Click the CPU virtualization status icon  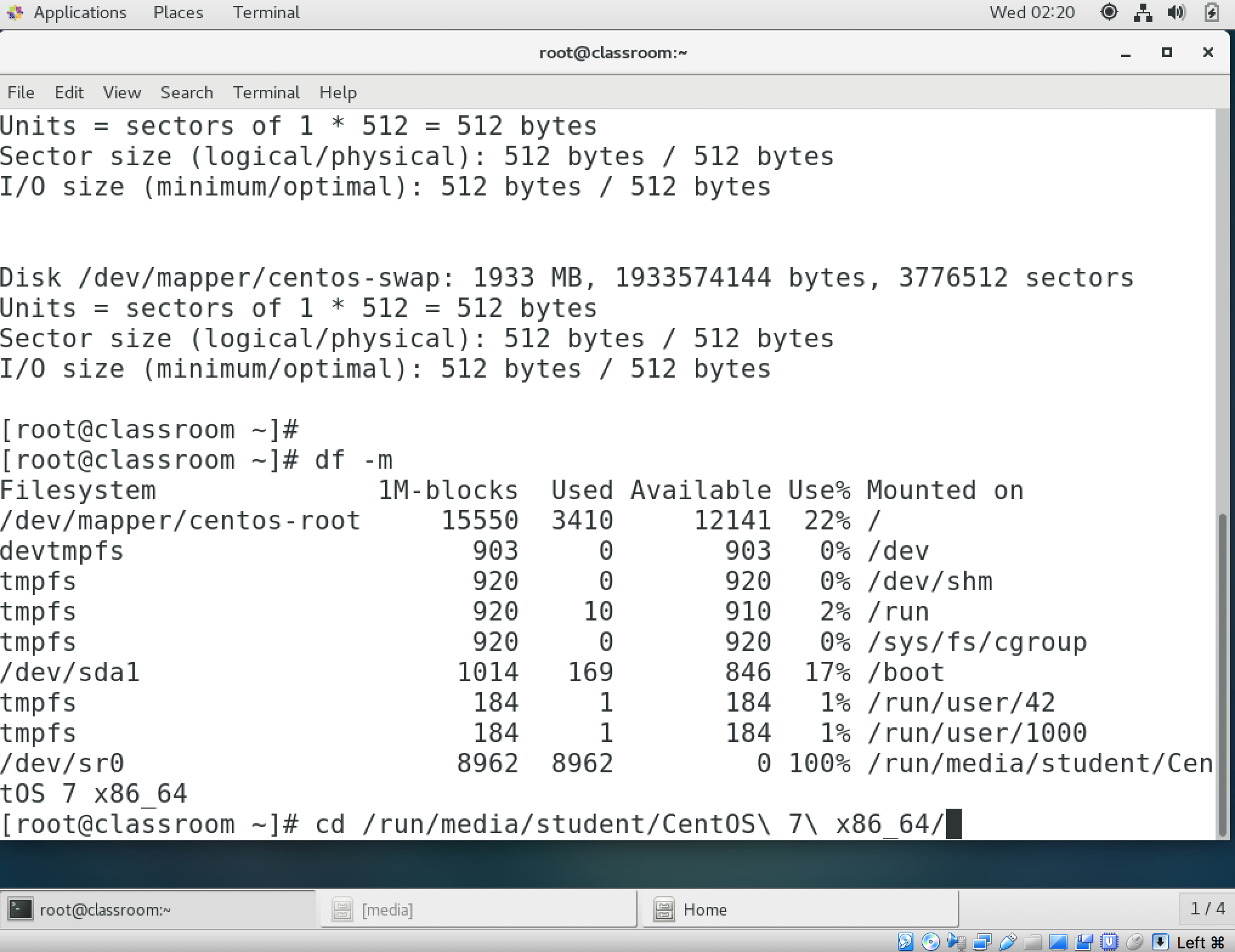(x=1109, y=942)
